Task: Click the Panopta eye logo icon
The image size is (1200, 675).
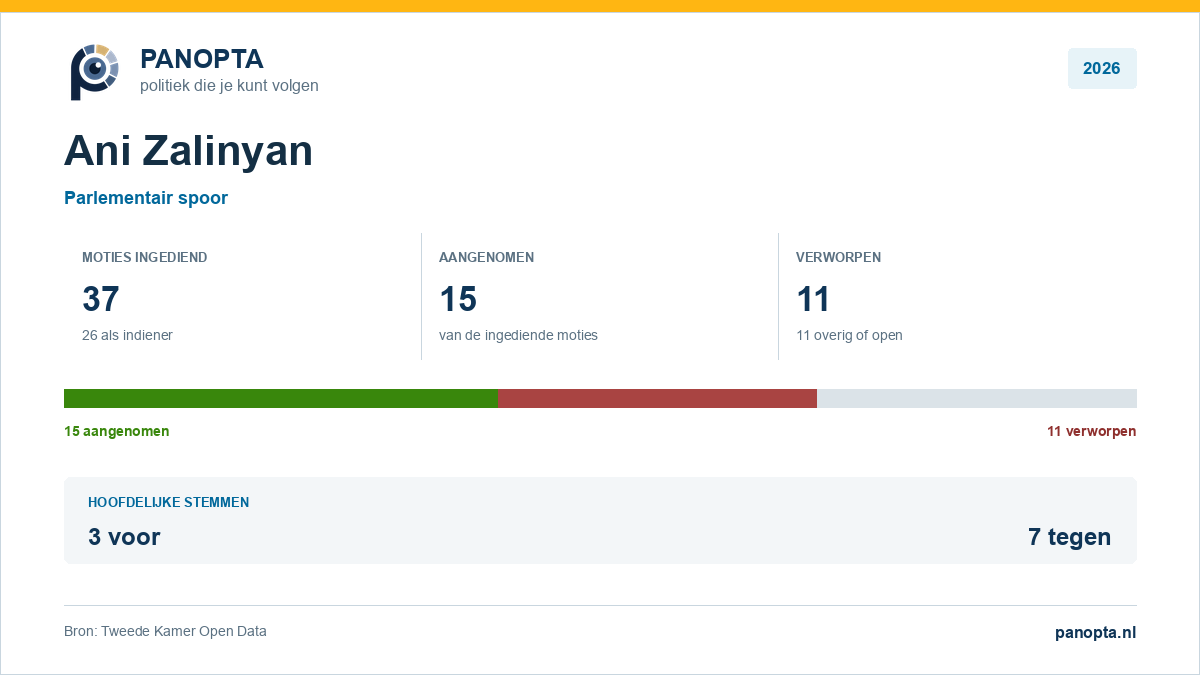Action: click(x=95, y=72)
